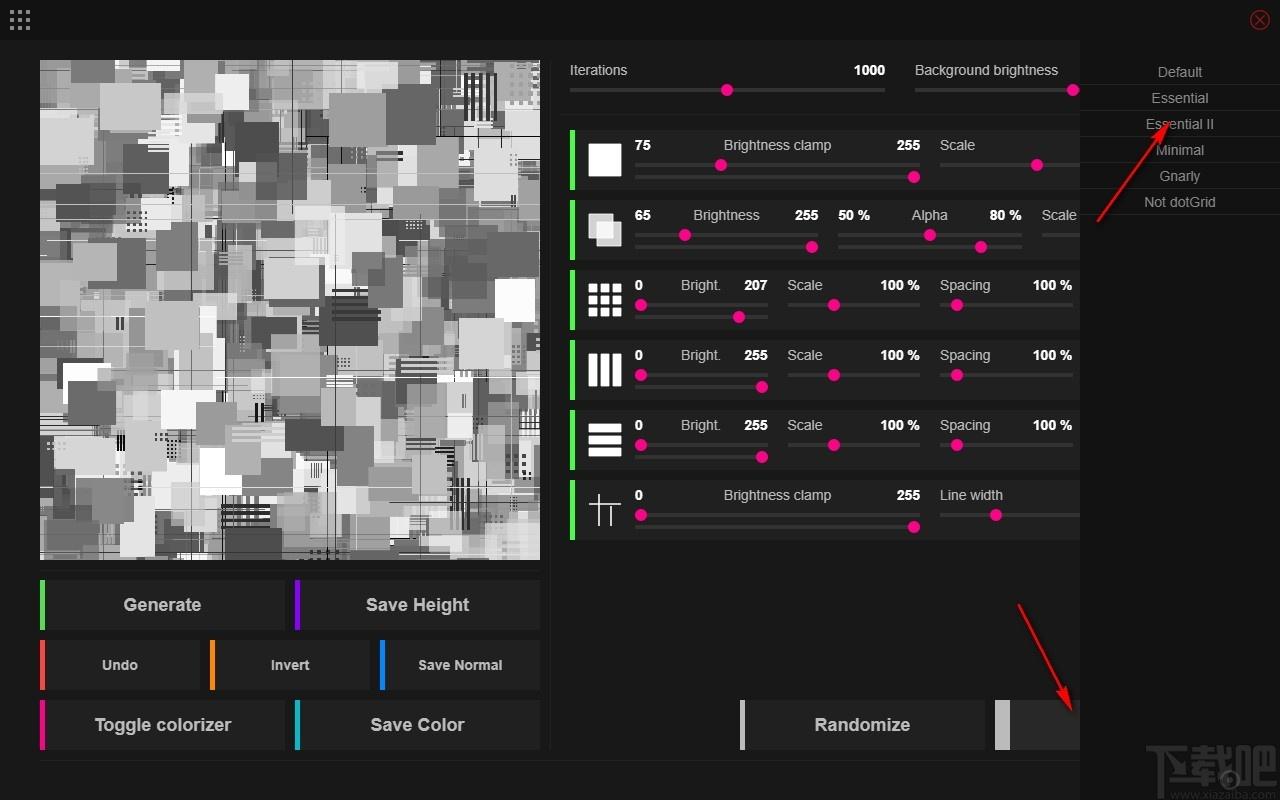This screenshot has height=800, width=1280.
Task: Click the Generate button
Action: [x=162, y=605]
